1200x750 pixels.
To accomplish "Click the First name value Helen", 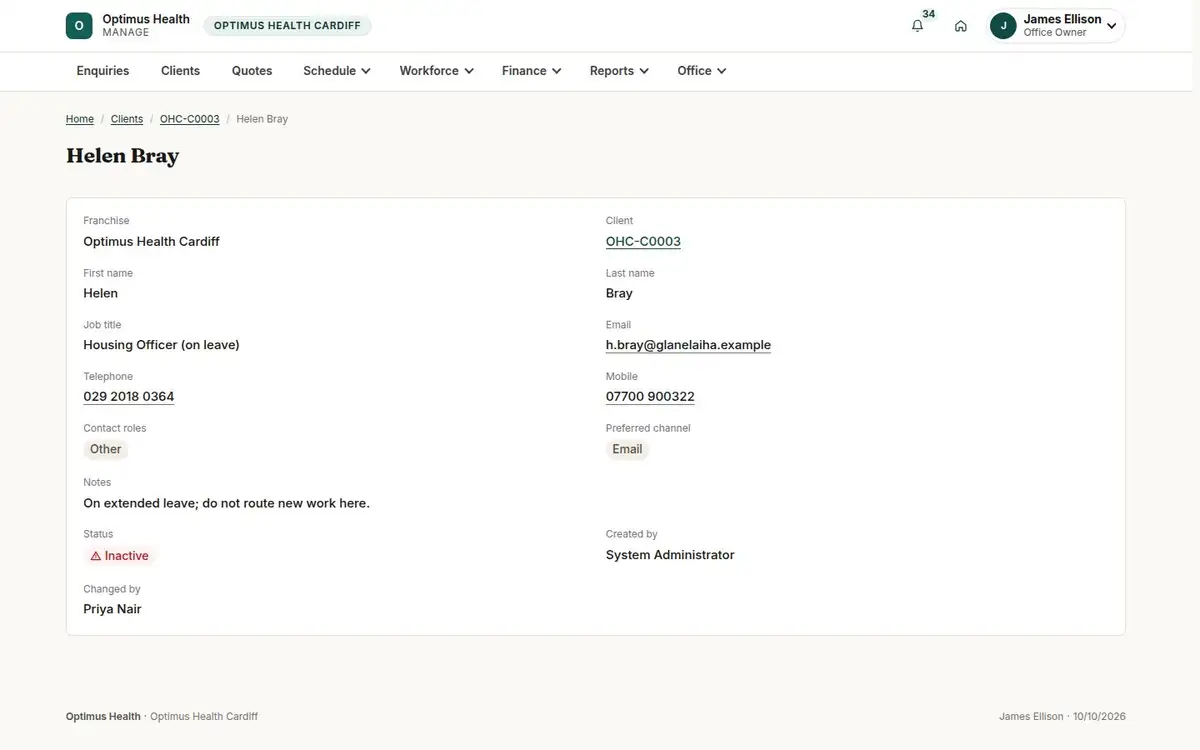I will click(100, 293).
